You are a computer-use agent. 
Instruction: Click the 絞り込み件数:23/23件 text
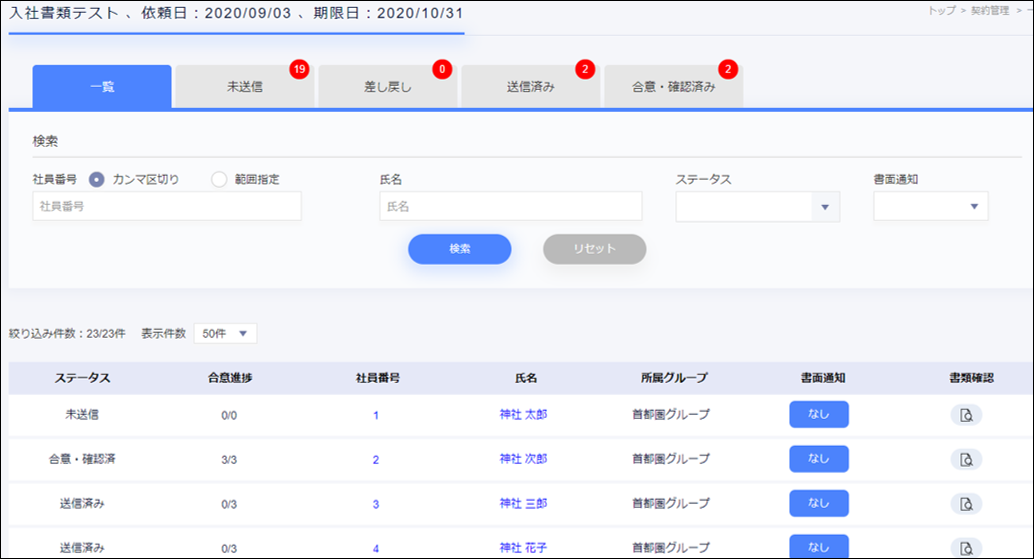click(x=67, y=334)
